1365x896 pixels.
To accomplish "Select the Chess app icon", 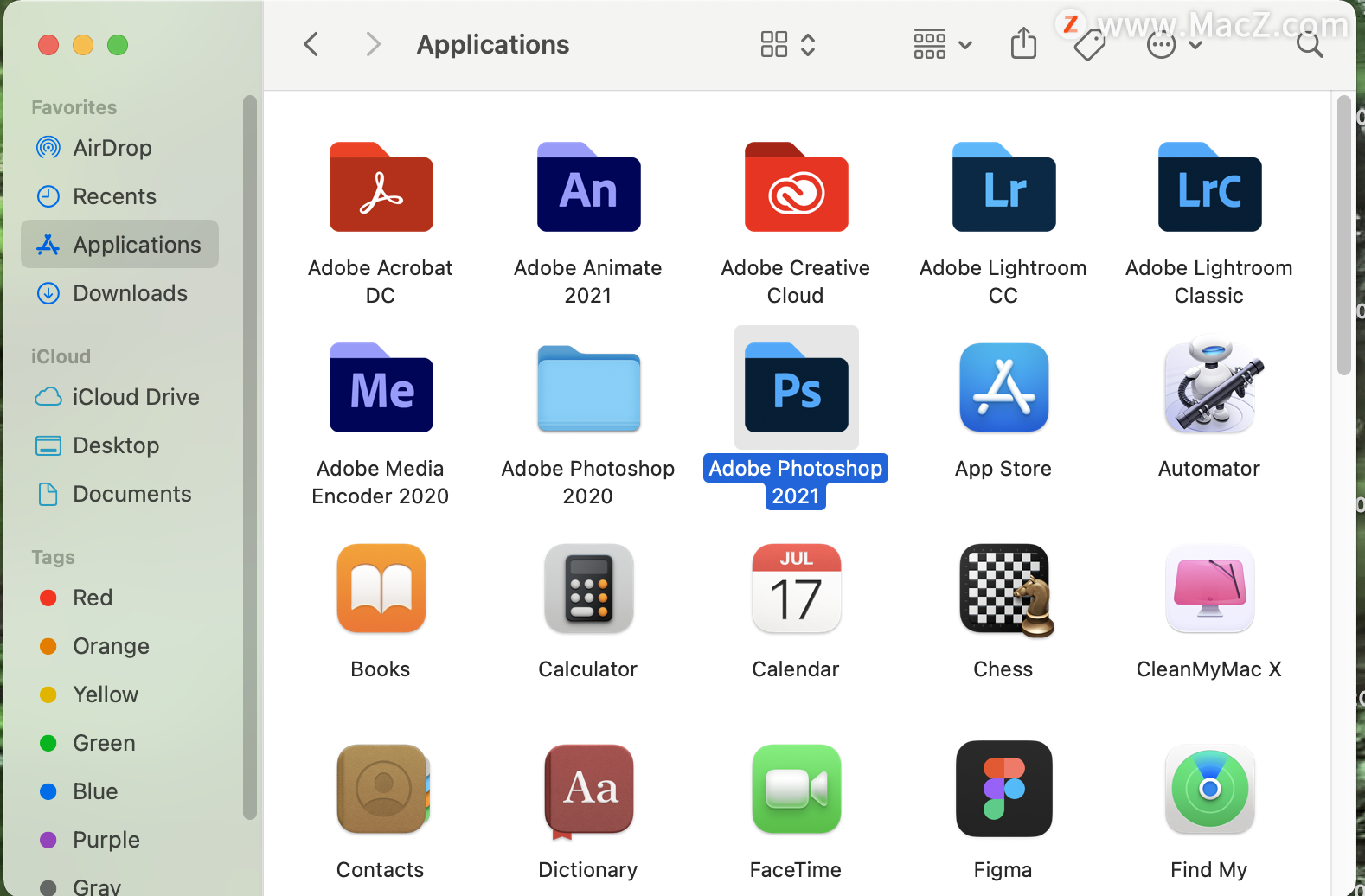I will (1006, 590).
